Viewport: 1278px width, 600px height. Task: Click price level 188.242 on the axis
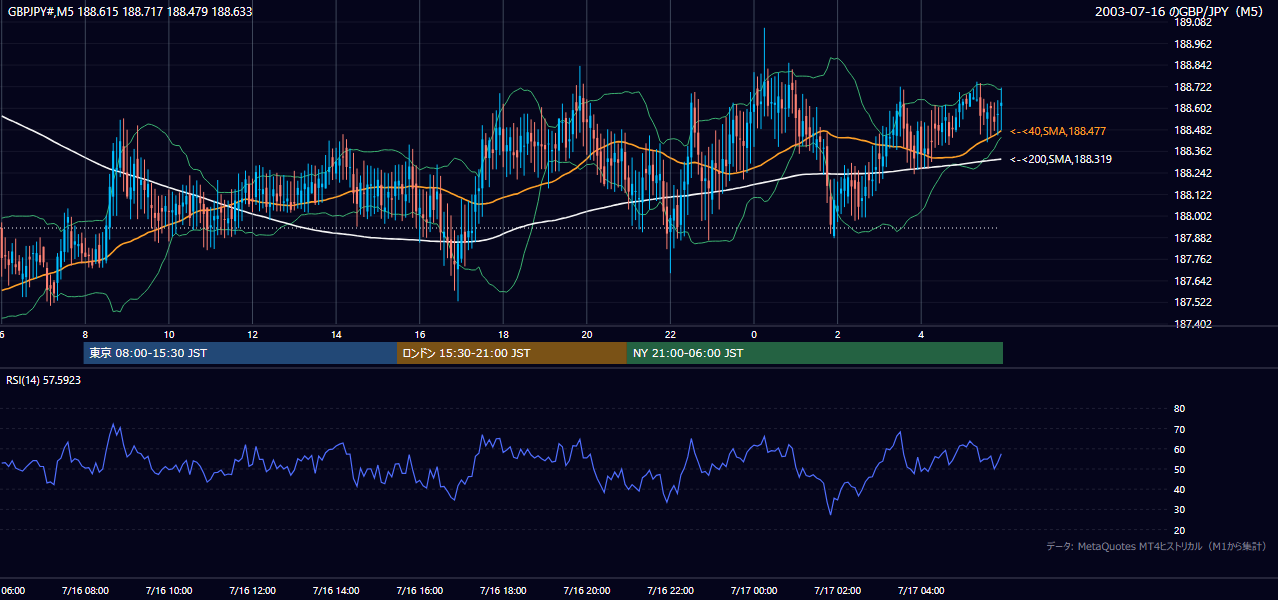[x=1193, y=173]
